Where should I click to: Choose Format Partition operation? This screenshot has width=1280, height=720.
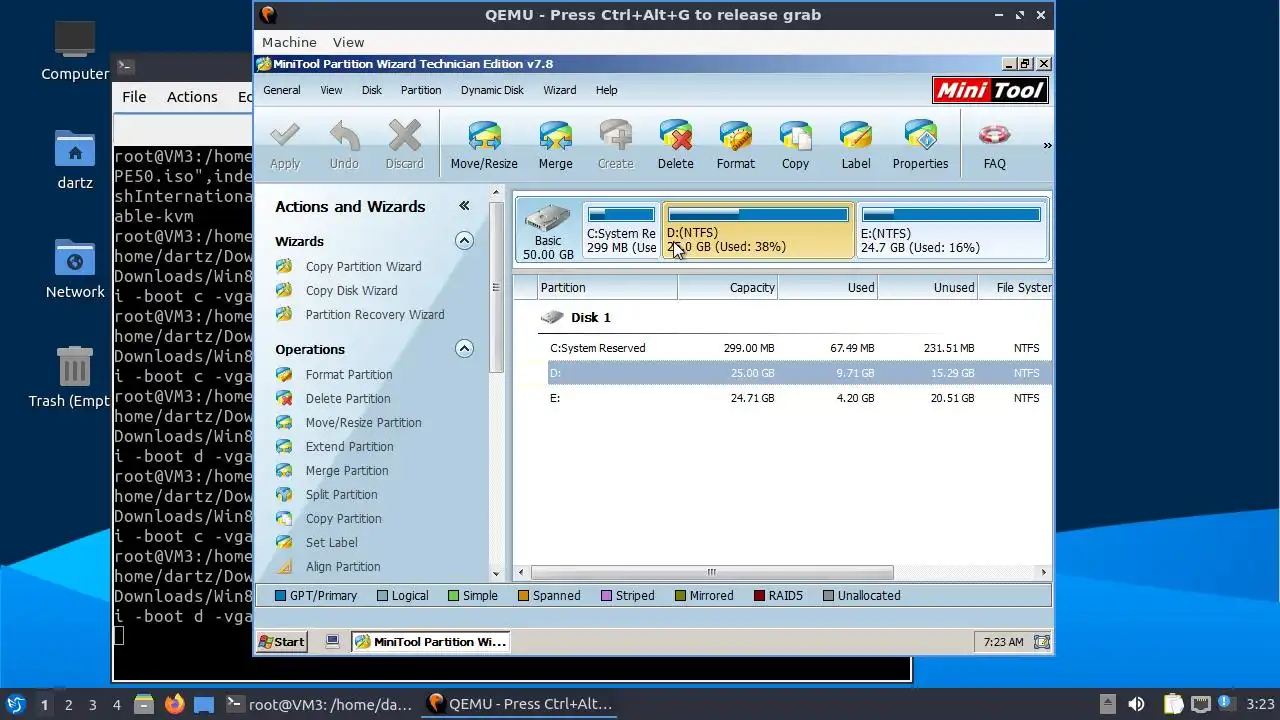click(x=349, y=375)
